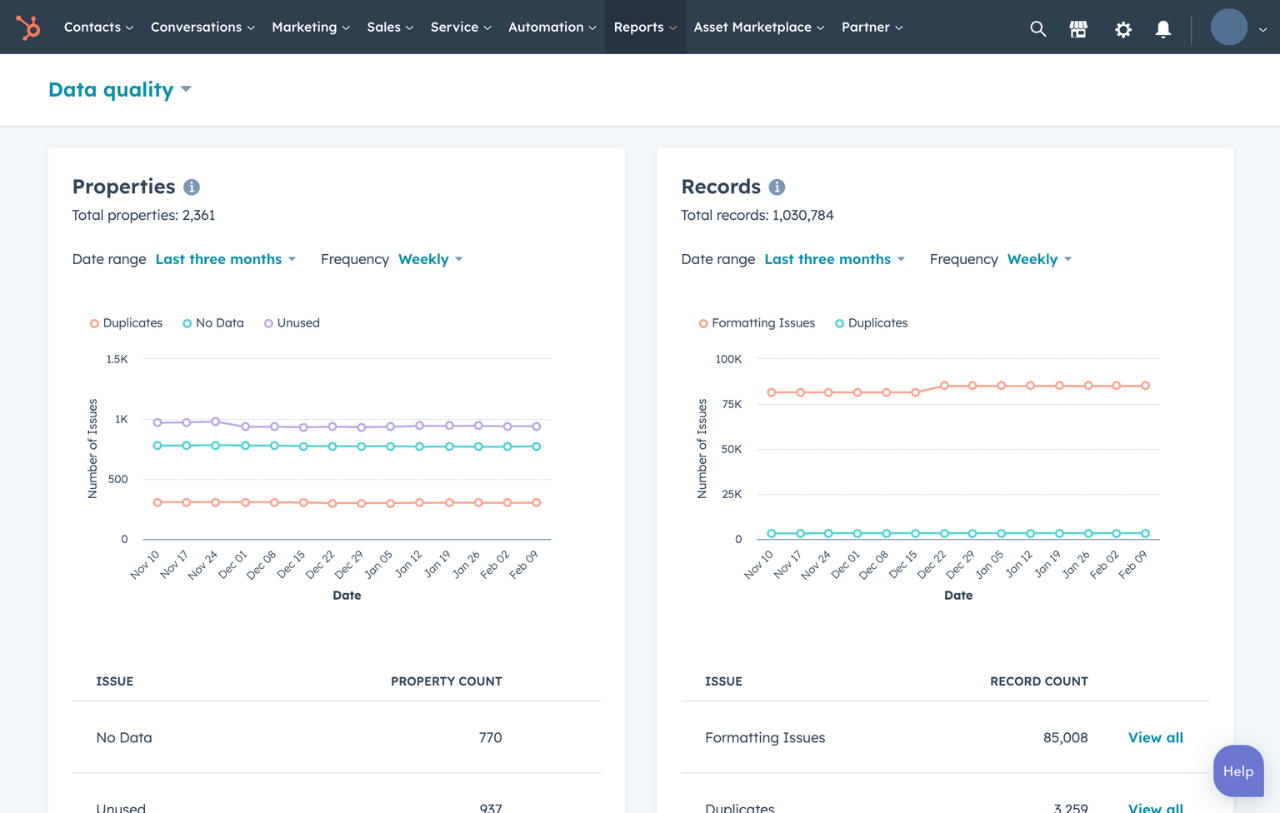
Task: Toggle Formatting Issues in the Records chart legend
Action: [x=756, y=322]
